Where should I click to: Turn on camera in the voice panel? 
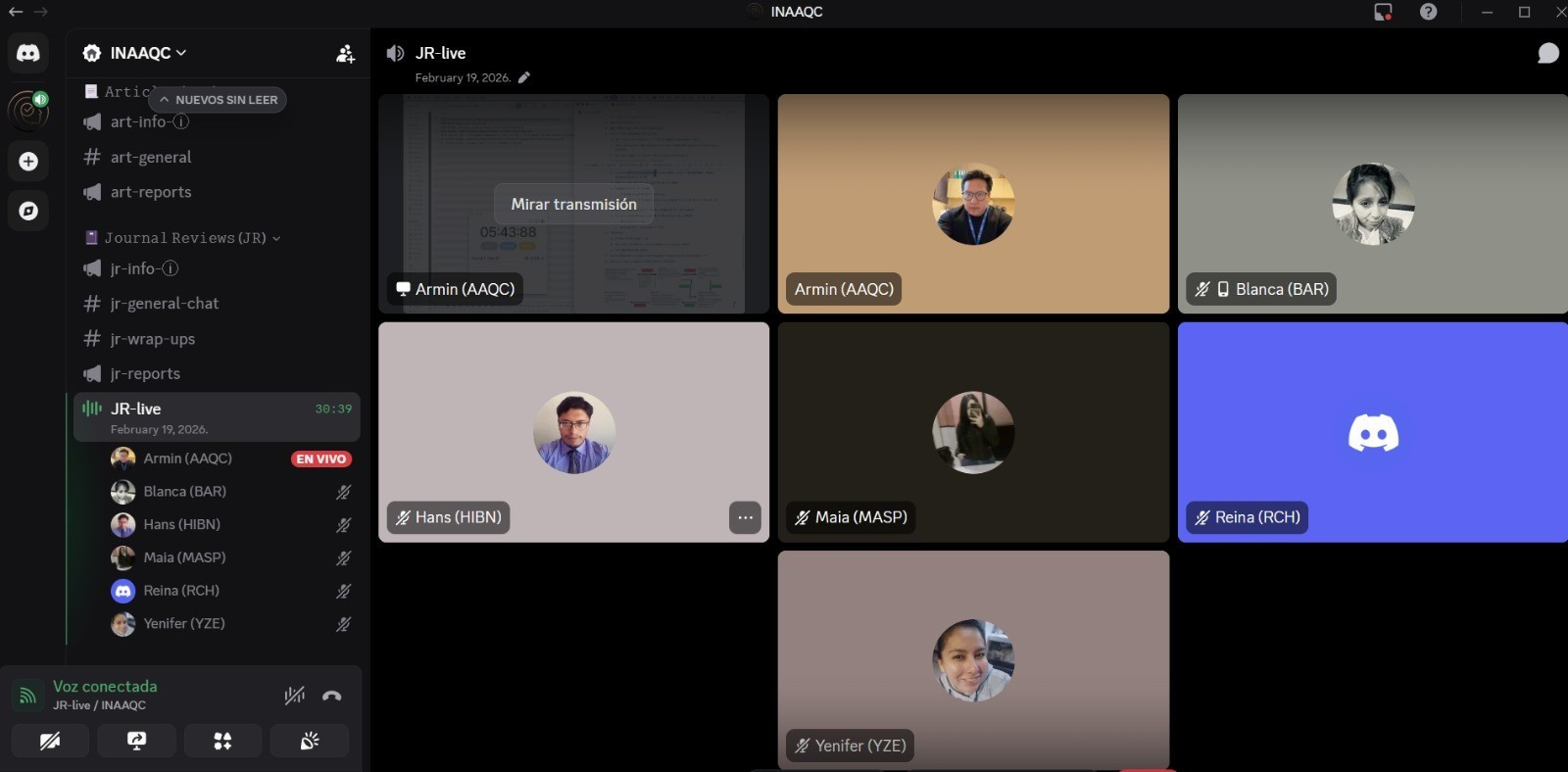pos(50,742)
